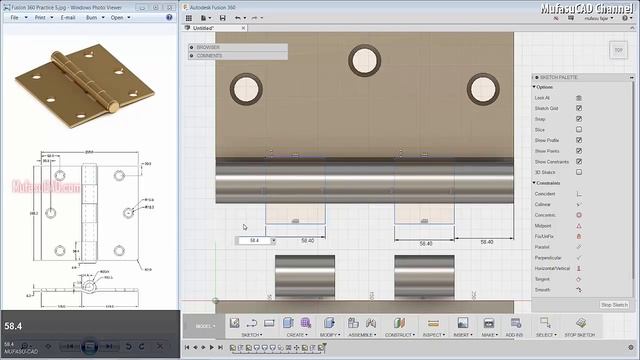
Task: Click the Select tool icon
Action: point(545,322)
